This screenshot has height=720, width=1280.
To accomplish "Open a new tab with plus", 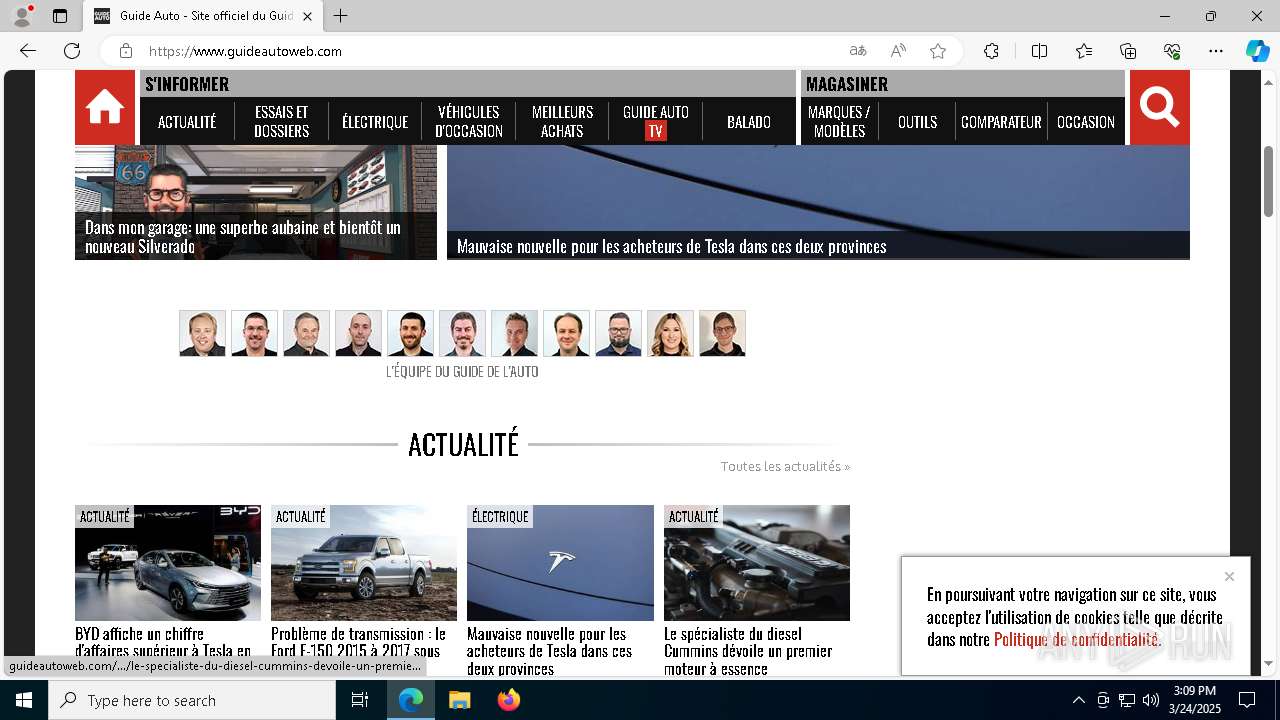I will point(341,16).
